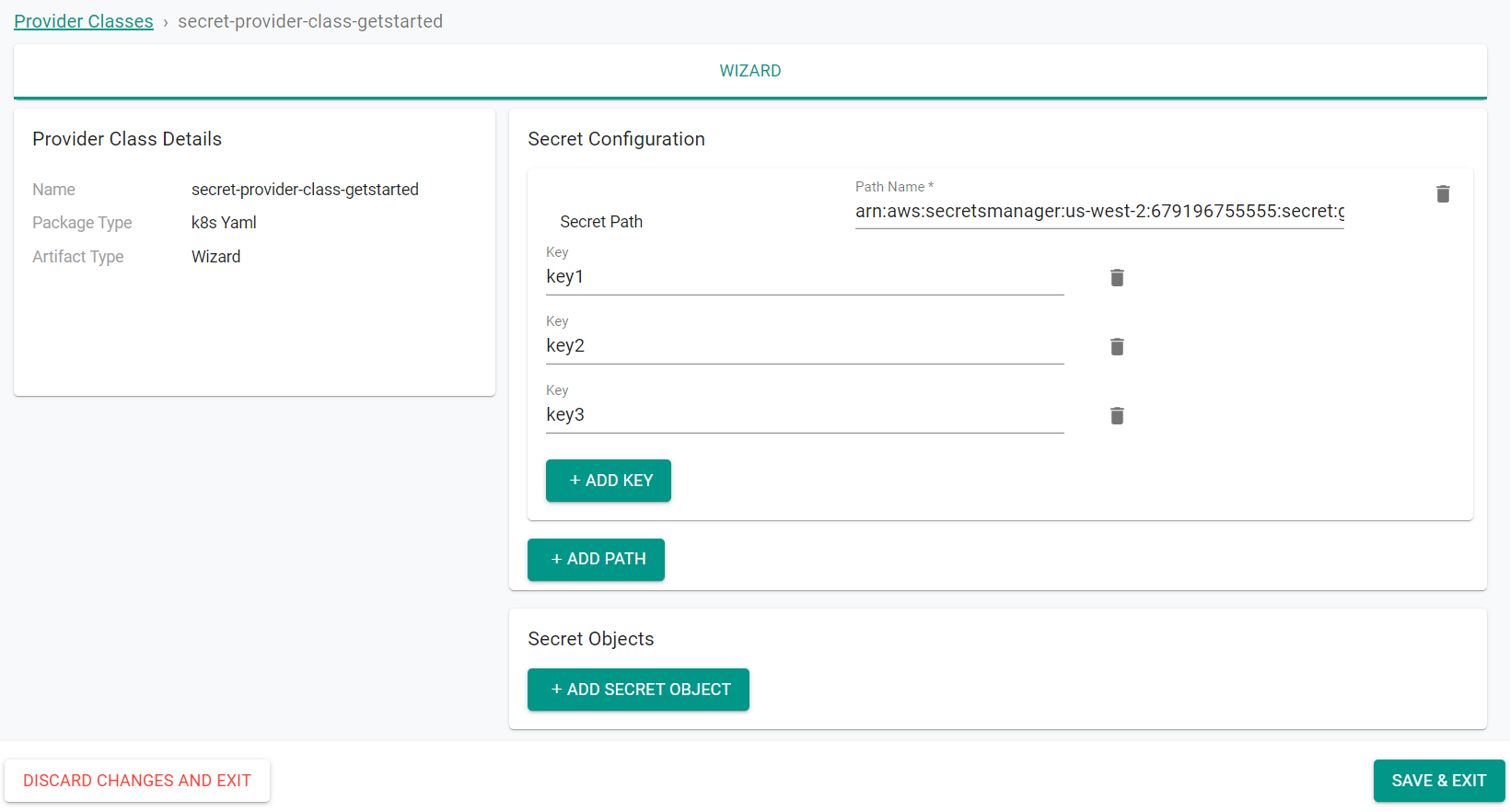Click the ADD KEY button
Image resolution: width=1510 pixels, height=812 pixels.
click(609, 481)
